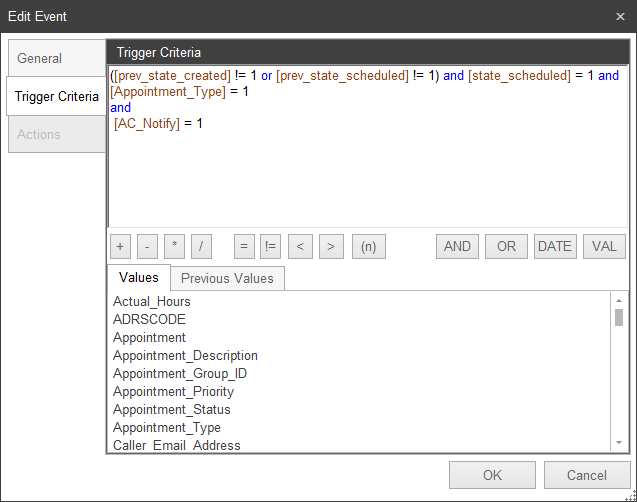Insert the greater-than operator
The image size is (637, 502).
coord(330,246)
